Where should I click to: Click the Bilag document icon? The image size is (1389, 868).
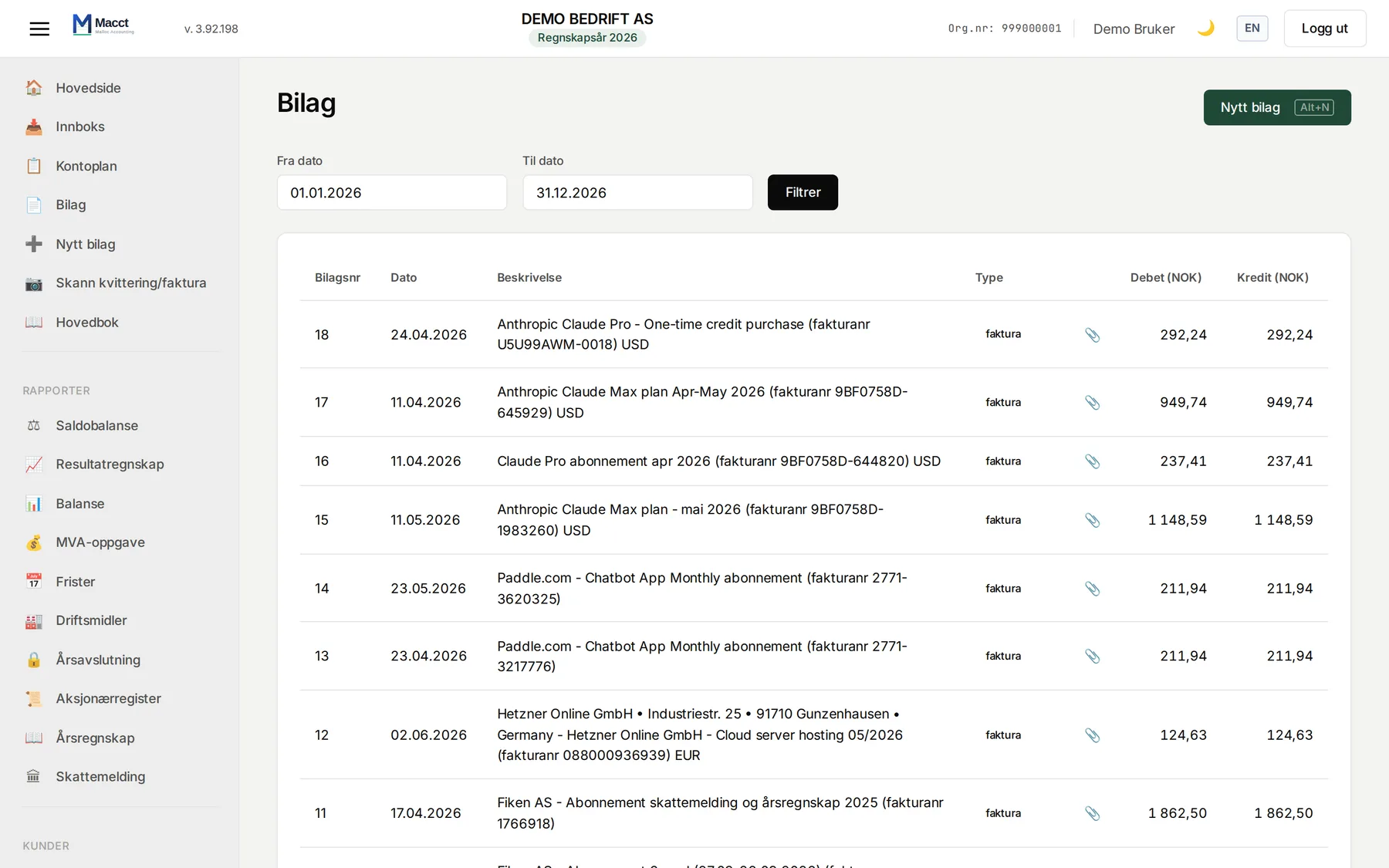pyautogui.click(x=34, y=204)
